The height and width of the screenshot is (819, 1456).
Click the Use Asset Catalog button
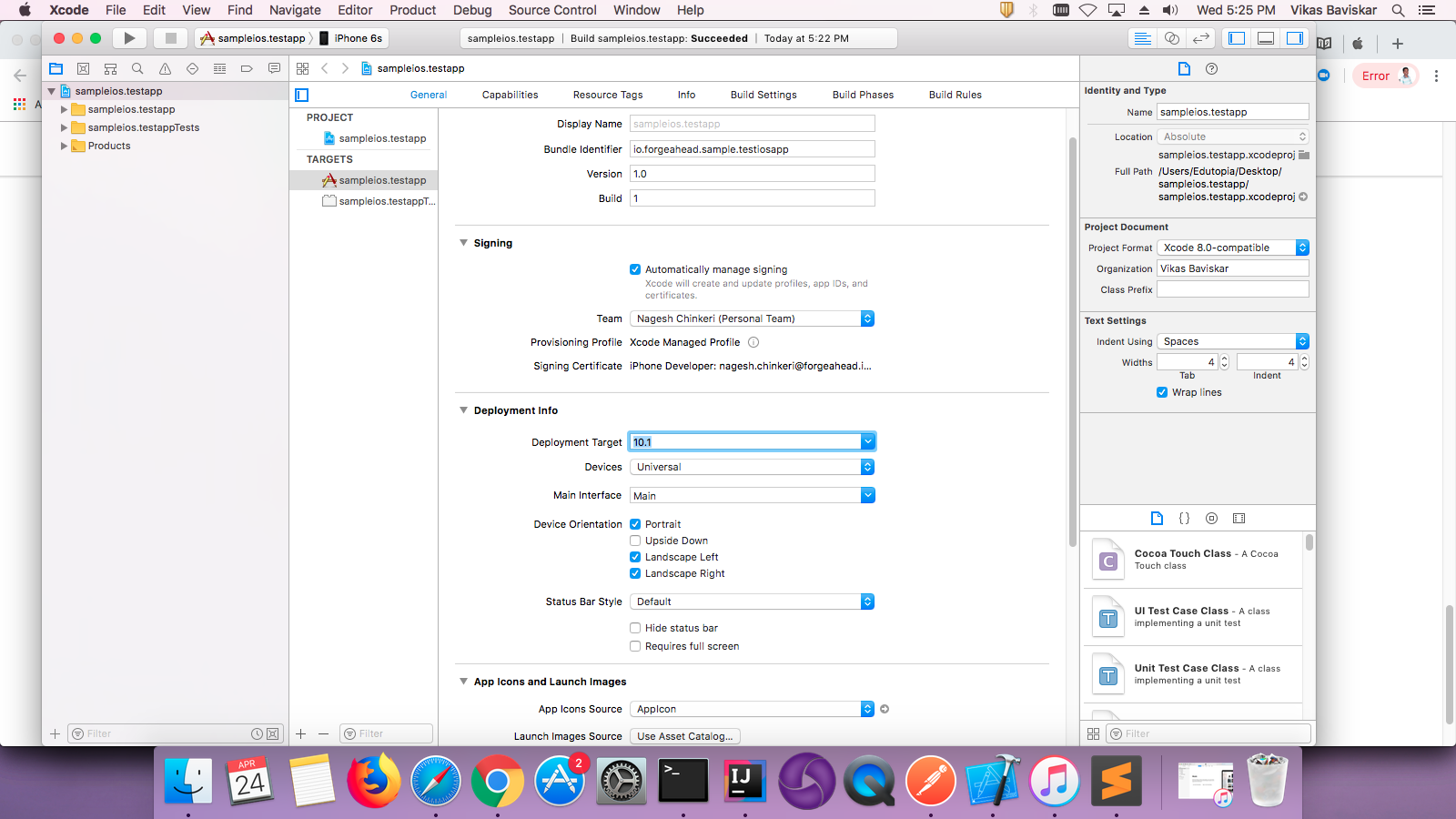point(684,735)
